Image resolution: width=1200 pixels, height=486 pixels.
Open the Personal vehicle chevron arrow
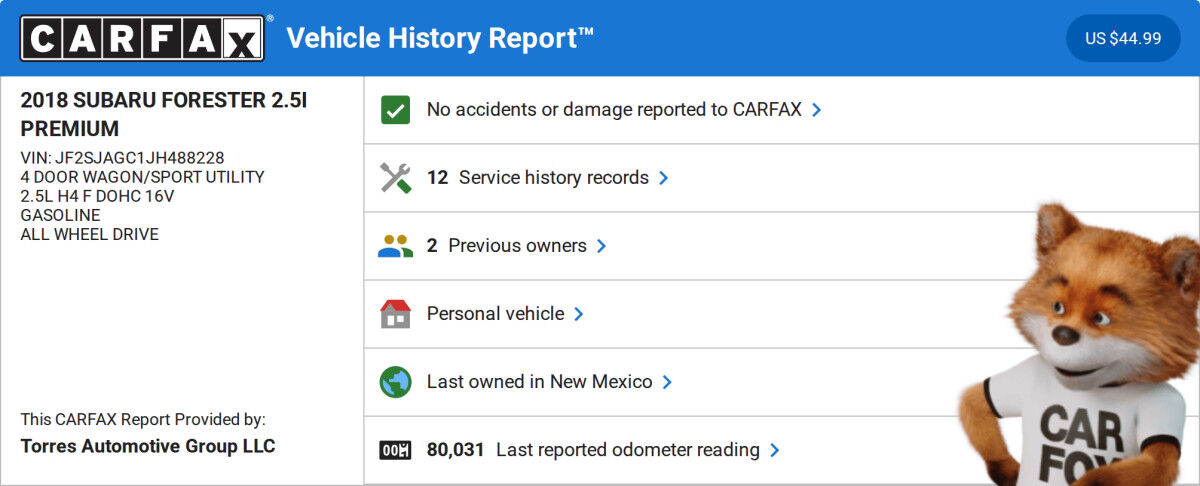pyautogui.click(x=579, y=314)
